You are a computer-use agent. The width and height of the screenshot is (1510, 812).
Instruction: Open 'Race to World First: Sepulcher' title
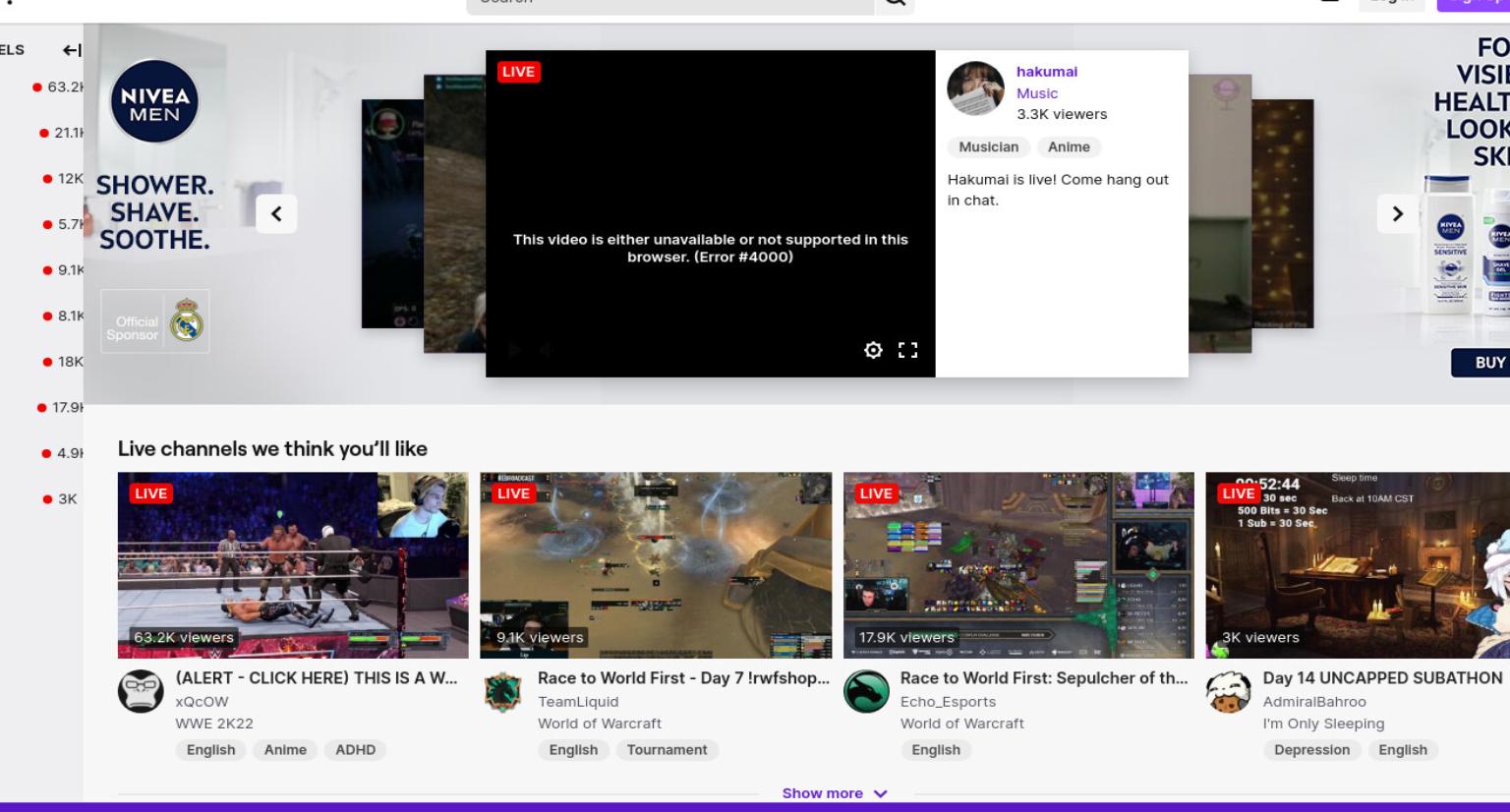(x=1044, y=678)
